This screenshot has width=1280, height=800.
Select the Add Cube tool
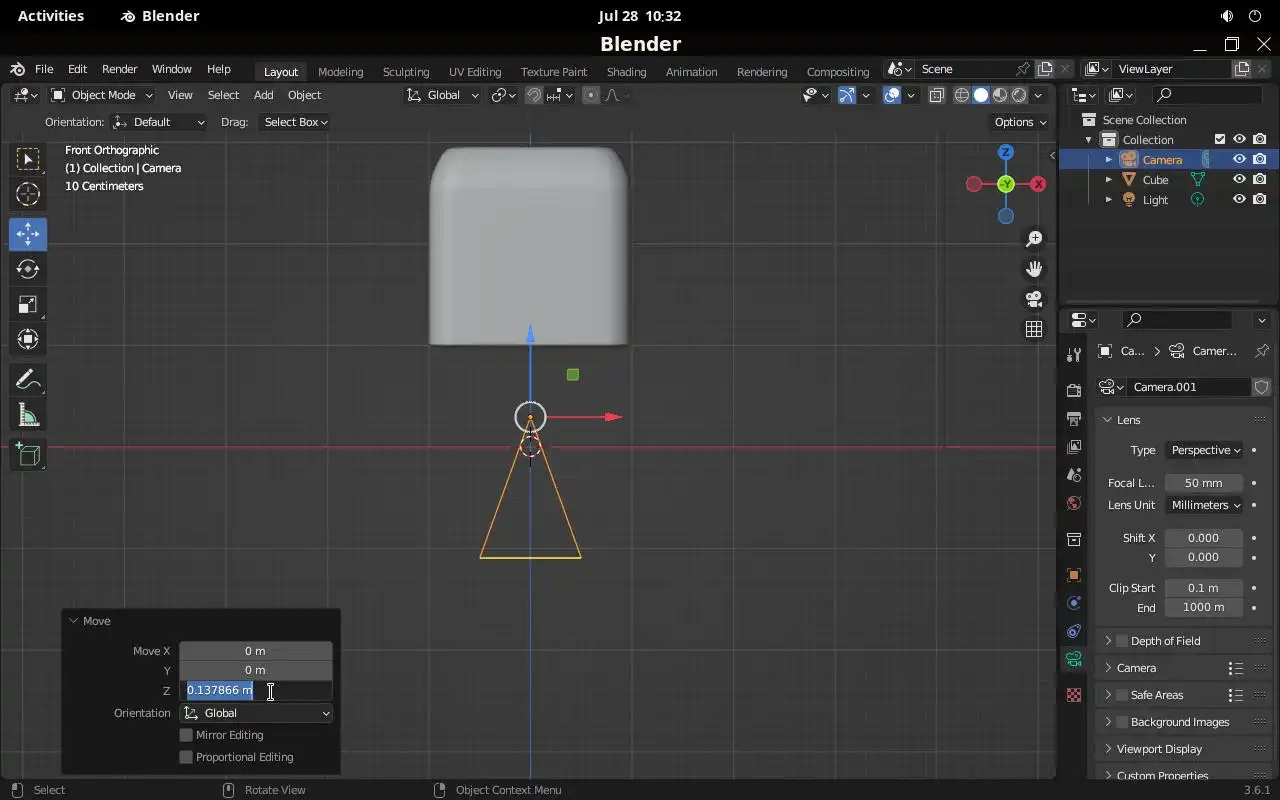[x=28, y=455]
